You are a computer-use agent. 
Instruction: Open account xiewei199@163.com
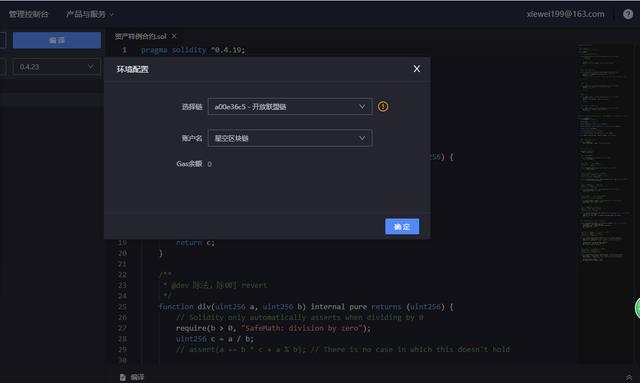click(565, 14)
